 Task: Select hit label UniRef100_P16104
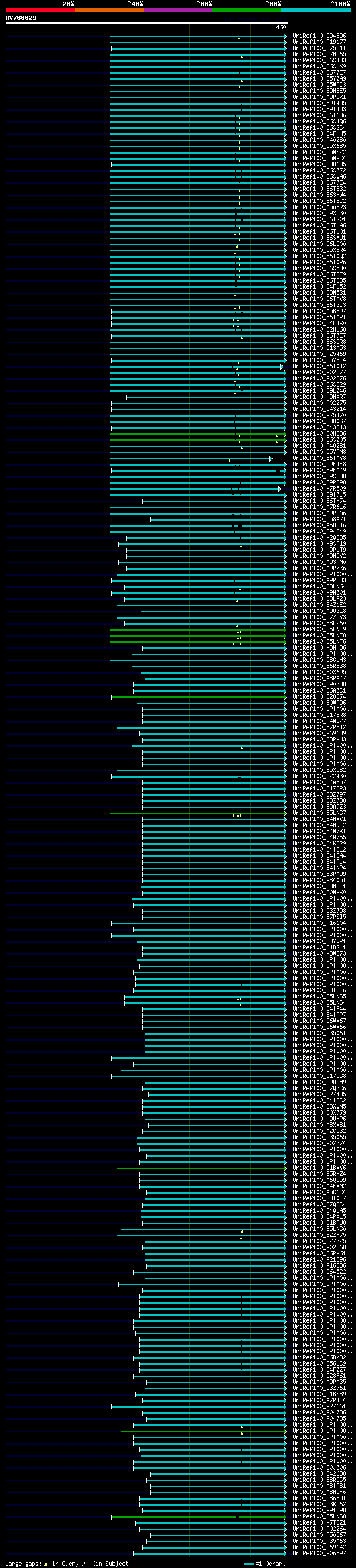[319, 923]
